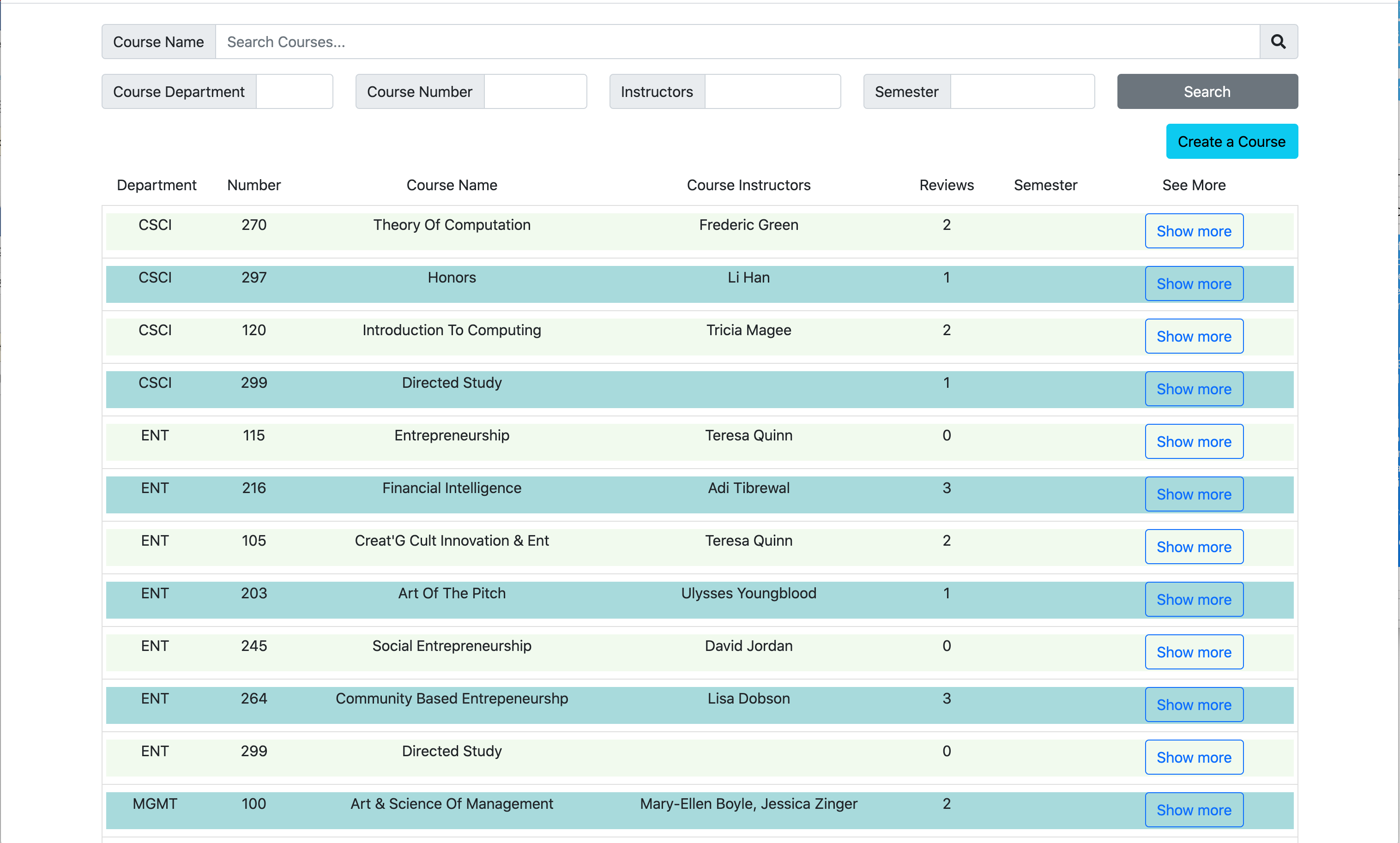Click the Search Courses text field
The height and width of the screenshot is (843, 1400).
737,42
